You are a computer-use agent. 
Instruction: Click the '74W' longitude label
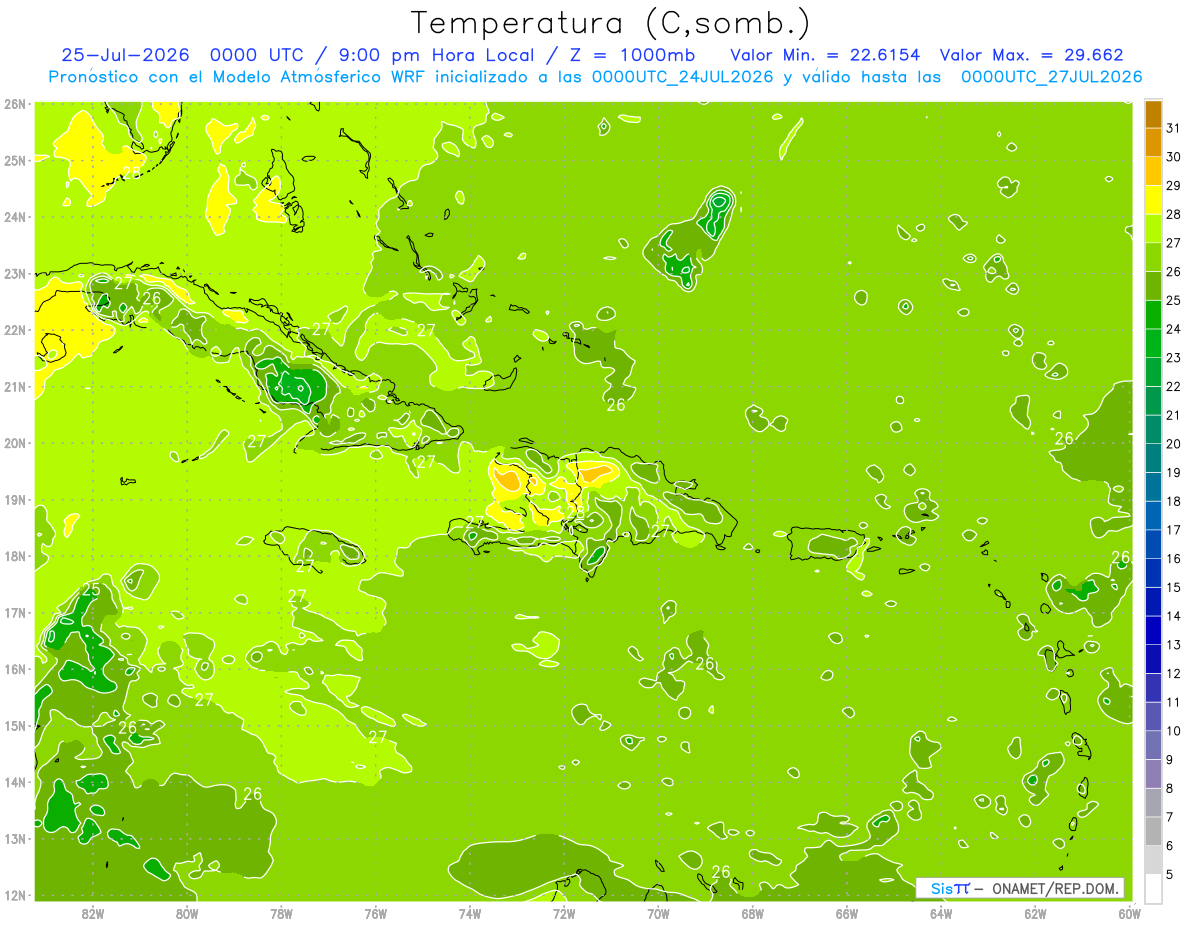470,913
